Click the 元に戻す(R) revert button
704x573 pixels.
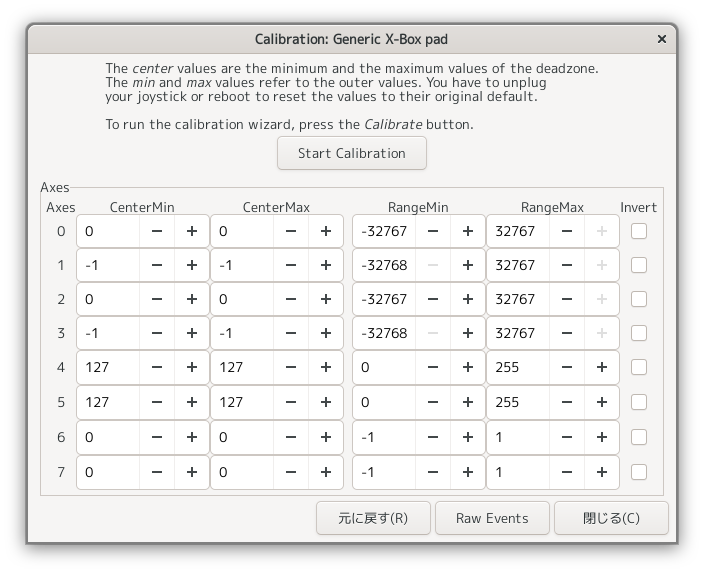click(373, 518)
